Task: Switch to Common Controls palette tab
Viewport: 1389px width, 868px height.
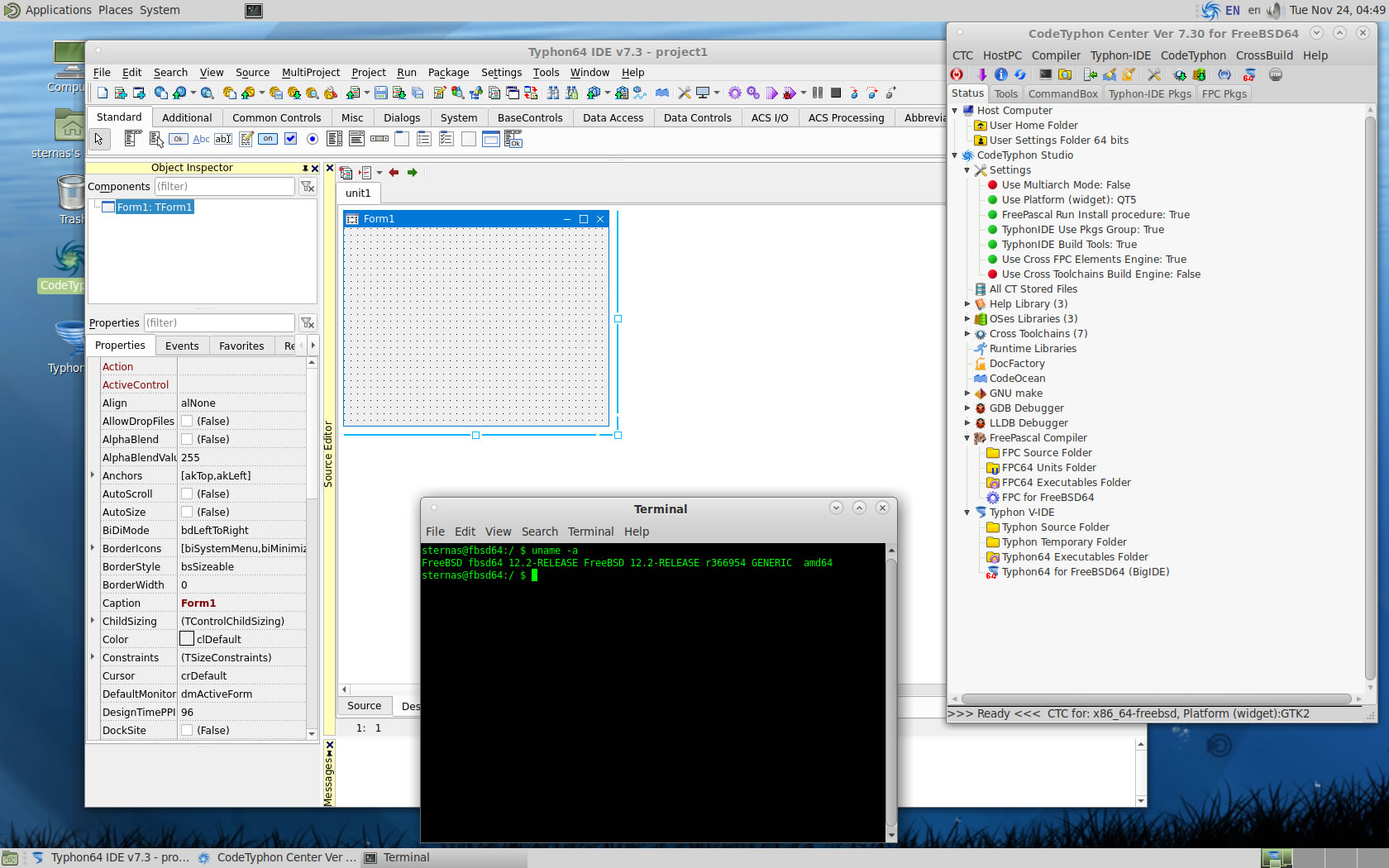Action: [x=276, y=117]
